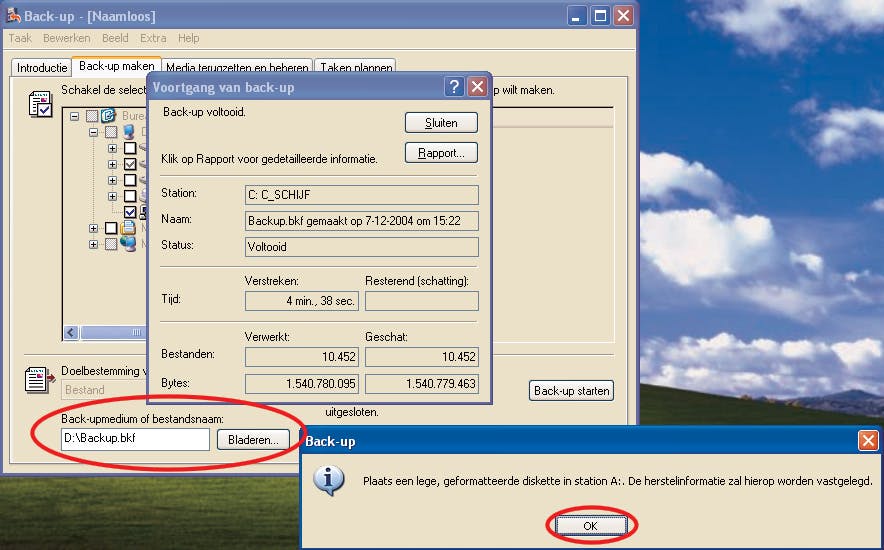This screenshot has width=884, height=550.
Task: Select the documents folder icon in the tree
Action: pyautogui.click(x=129, y=228)
